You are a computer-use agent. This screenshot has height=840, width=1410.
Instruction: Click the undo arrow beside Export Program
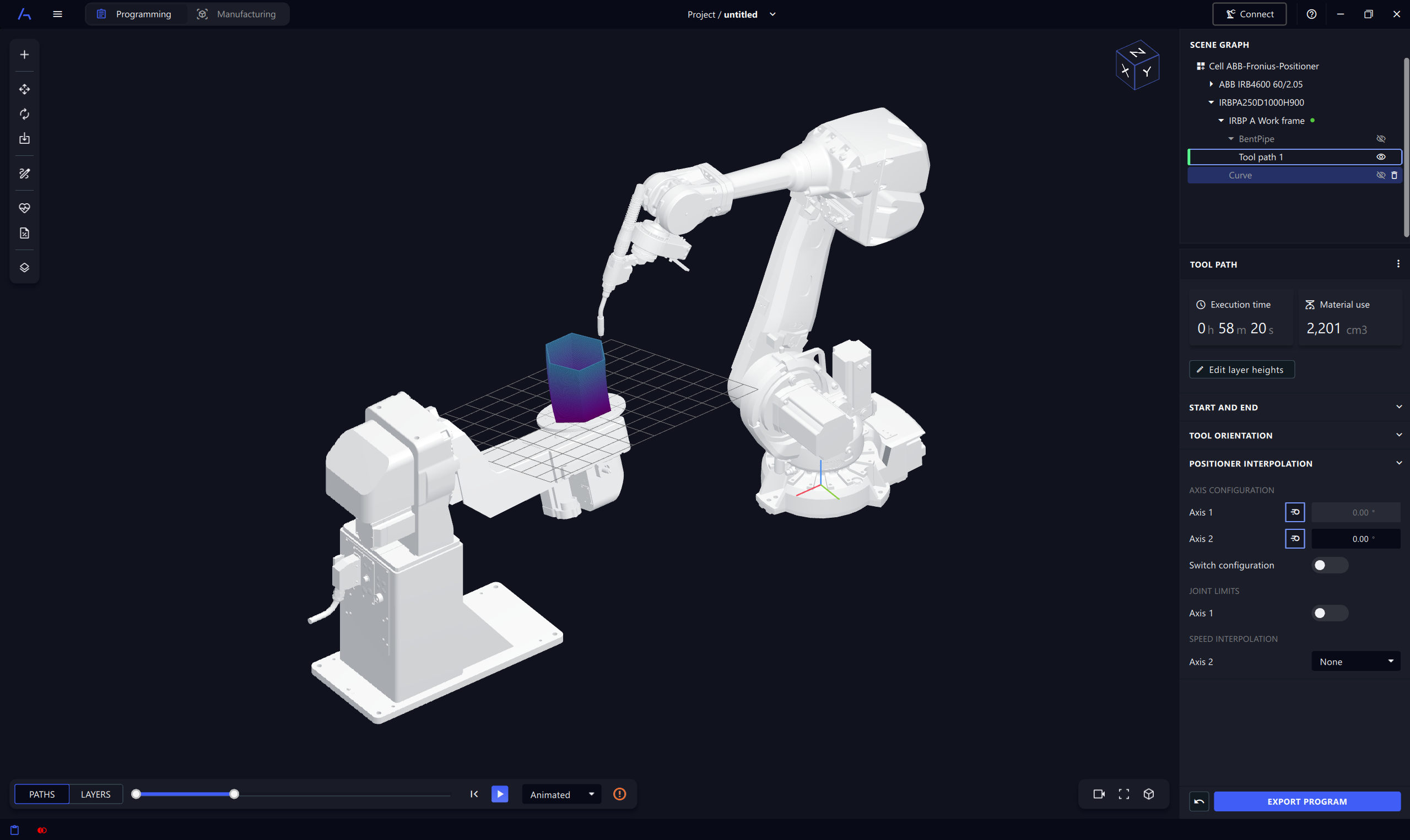pyautogui.click(x=1199, y=801)
